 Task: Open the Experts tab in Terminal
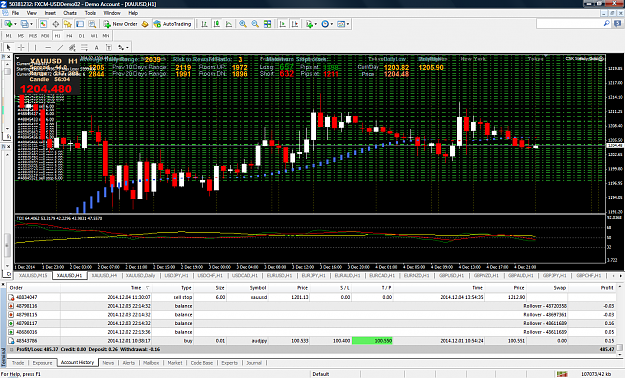coord(230,363)
